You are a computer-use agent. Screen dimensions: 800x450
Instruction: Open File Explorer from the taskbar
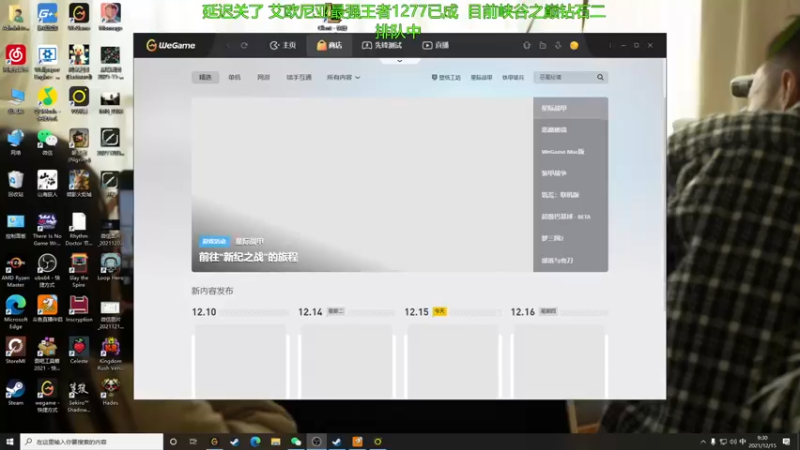pos(276,441)
